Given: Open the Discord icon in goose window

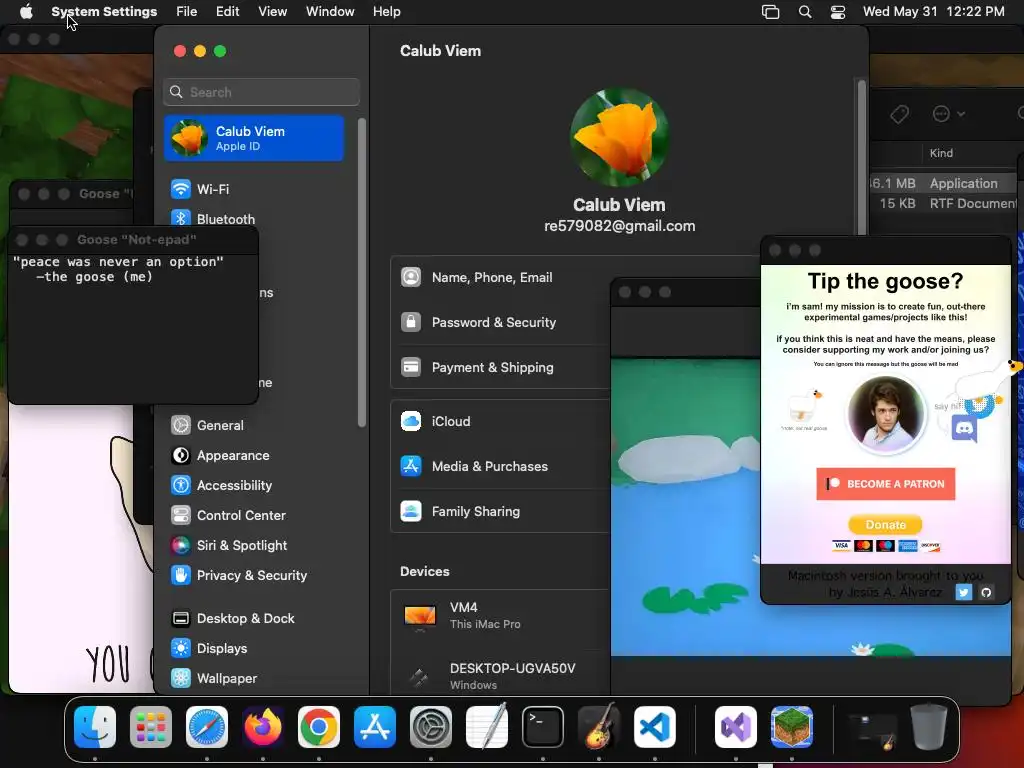Looking at the screenshot, I should tap(964, 430).
